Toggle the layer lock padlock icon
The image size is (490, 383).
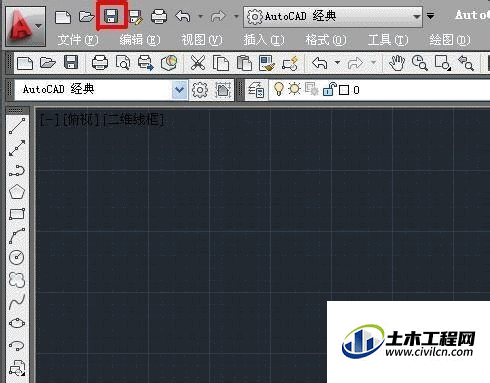(x=329, y=89)
